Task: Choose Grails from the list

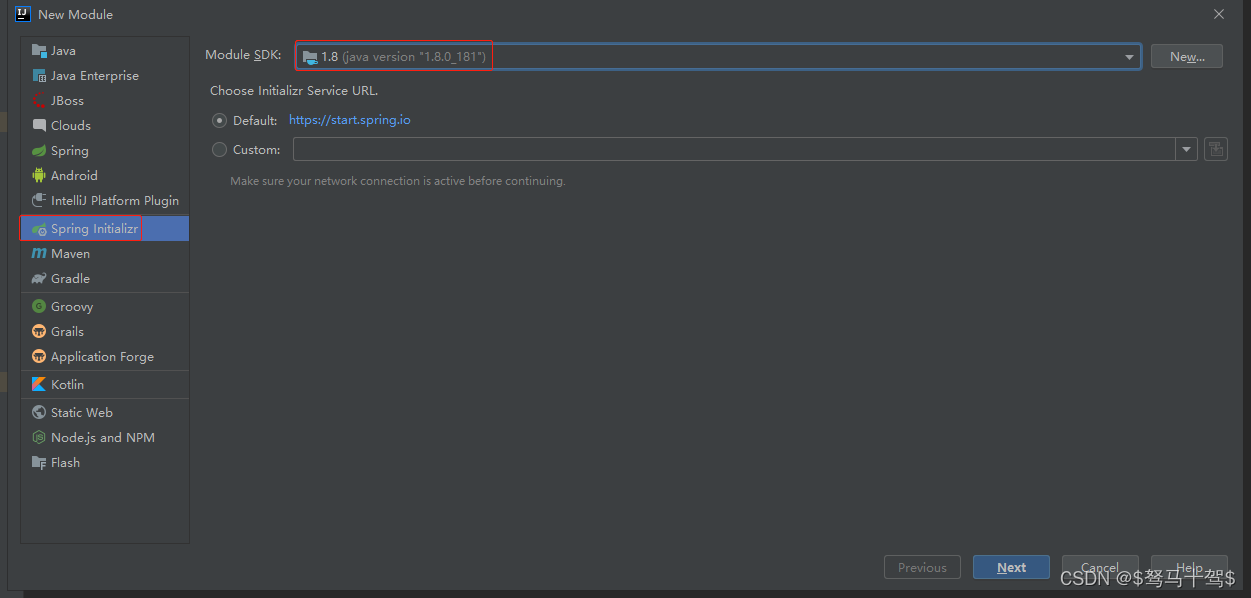Action: (105, 331)
